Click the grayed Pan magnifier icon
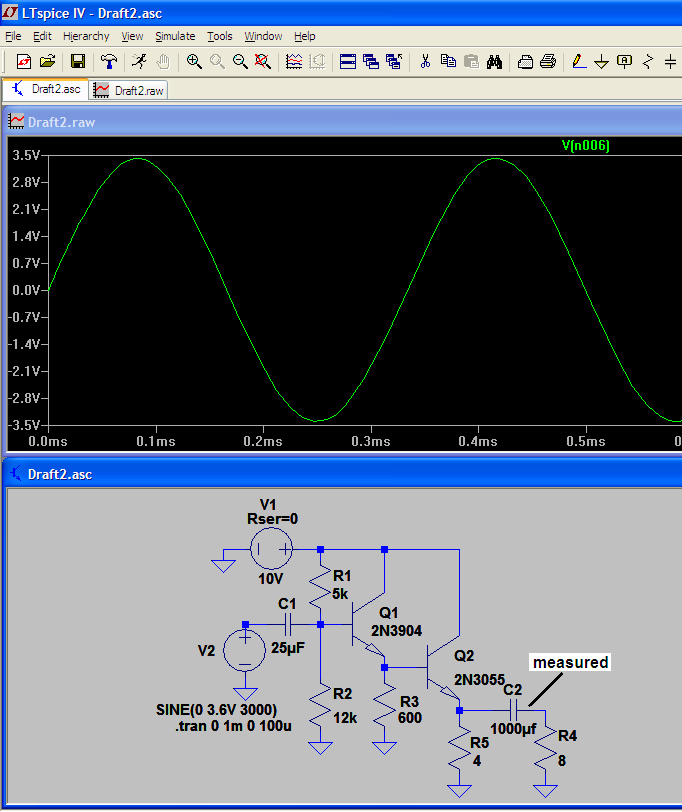Image resolution: width=682 pixels, height=812 pixels. pyautogui.click(x=217, y=62)
